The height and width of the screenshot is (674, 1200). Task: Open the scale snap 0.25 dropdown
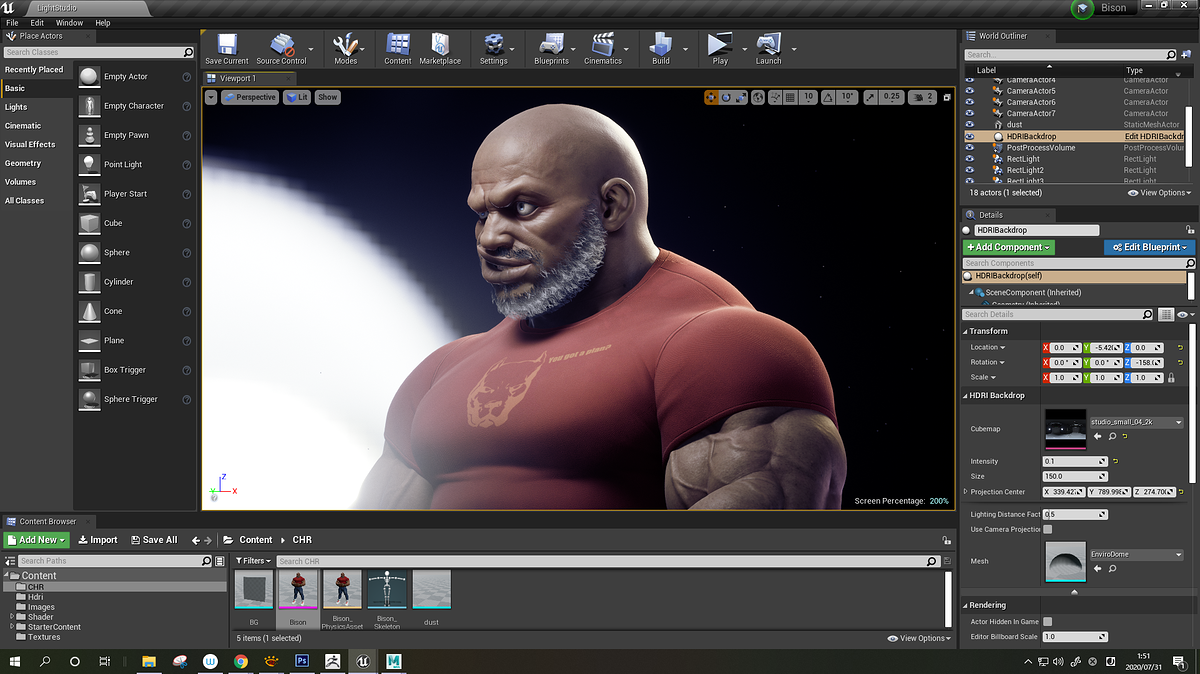point(892,97)
